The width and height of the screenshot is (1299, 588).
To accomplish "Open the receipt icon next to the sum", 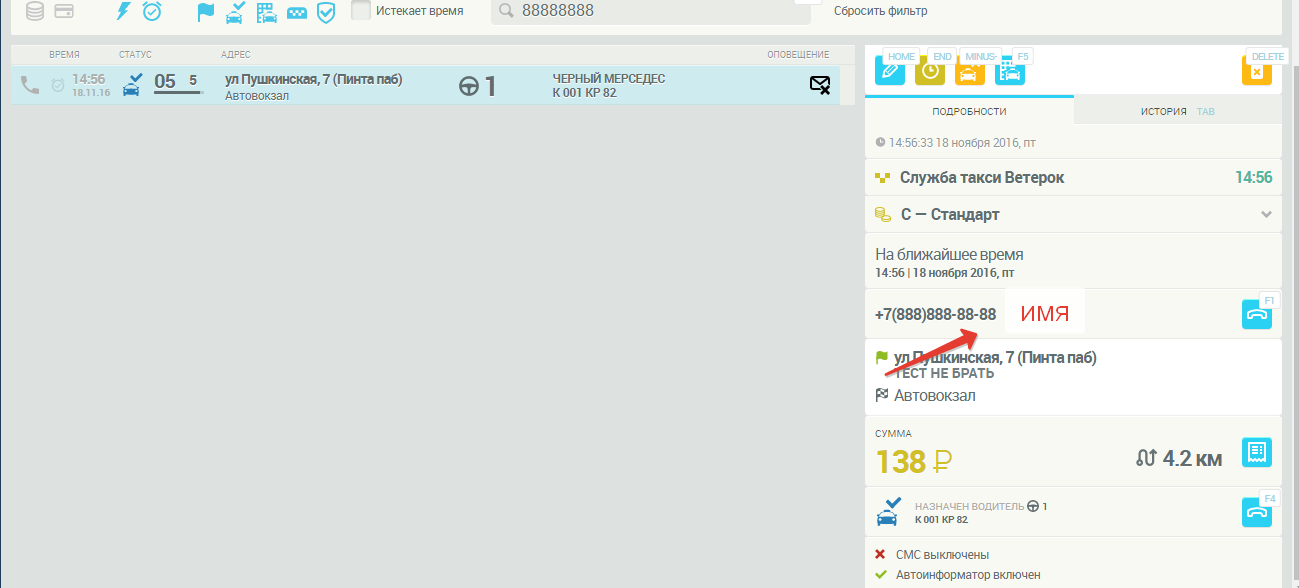I will click(1256, 452).
